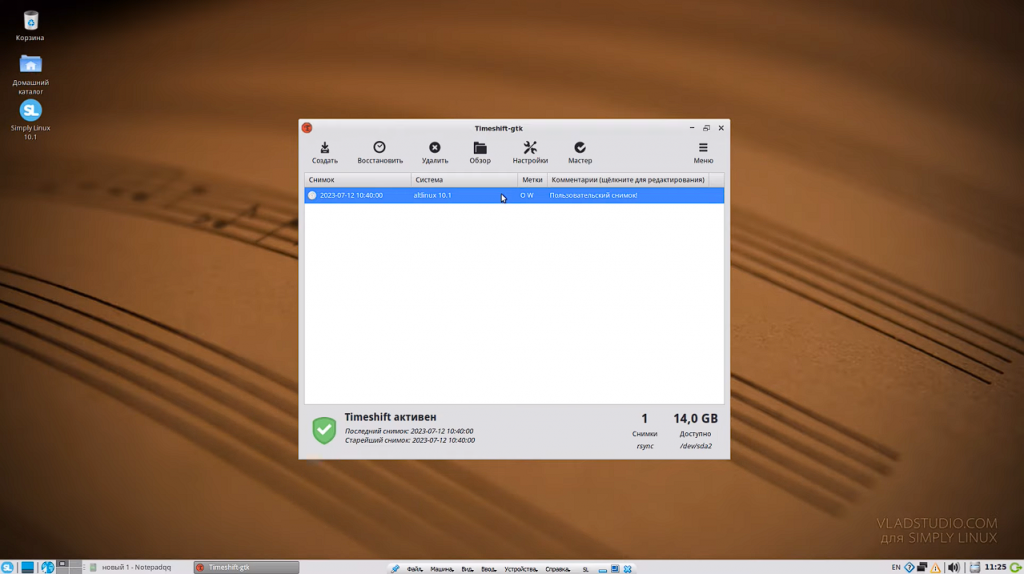This screenshot has height=574, width=1024.
Task: Open Simply Linux 10.1 desktop icon
Action: (30, 120)
